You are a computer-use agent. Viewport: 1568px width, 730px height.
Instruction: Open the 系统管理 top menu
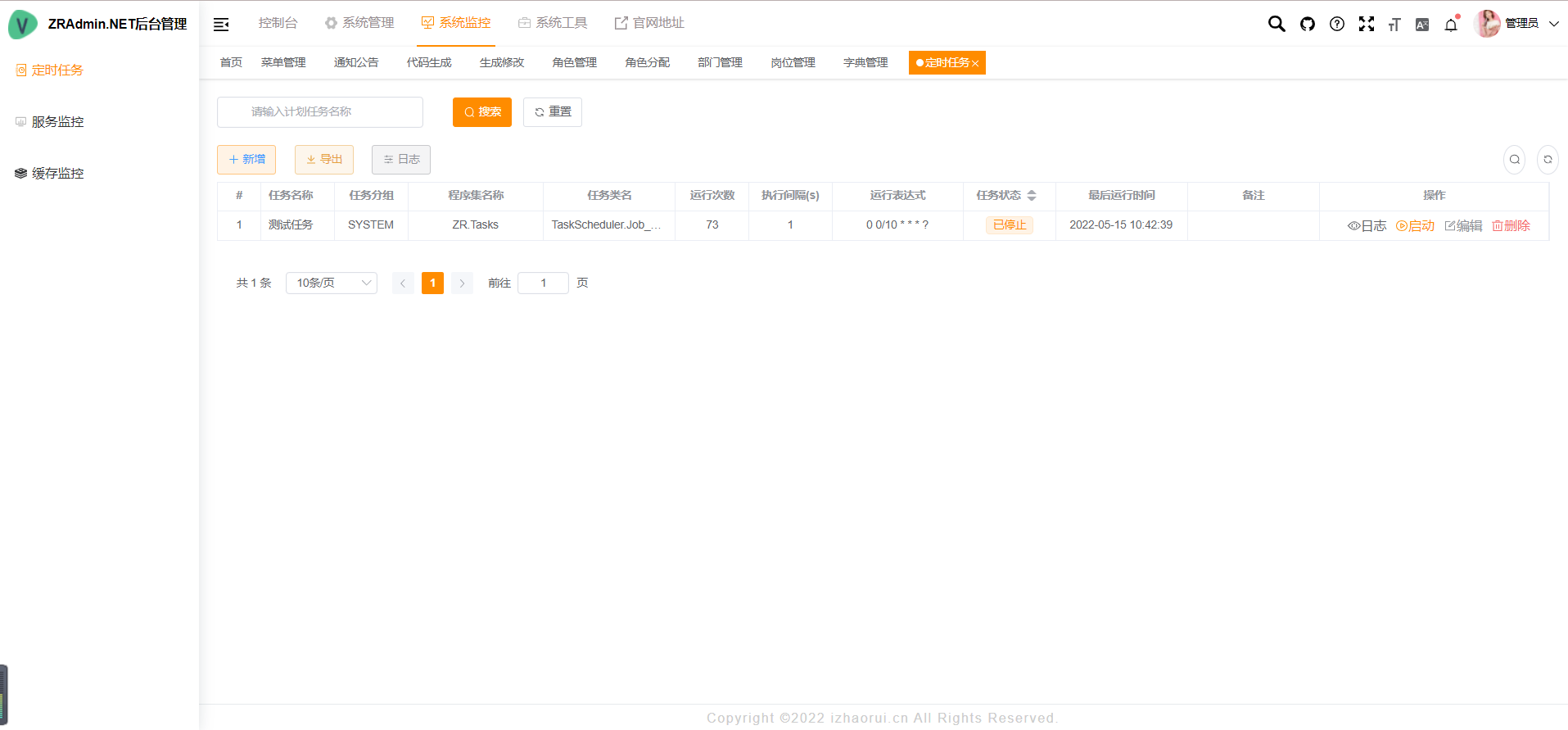(x=359, y=23)
